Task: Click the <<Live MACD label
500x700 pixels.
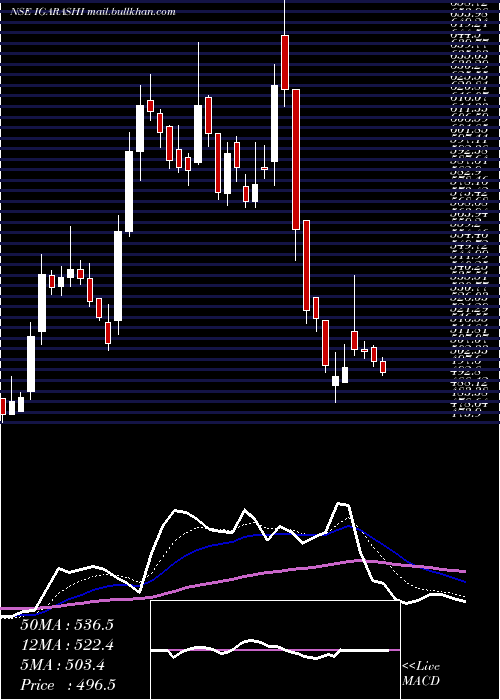Action: tap(421, 673)
